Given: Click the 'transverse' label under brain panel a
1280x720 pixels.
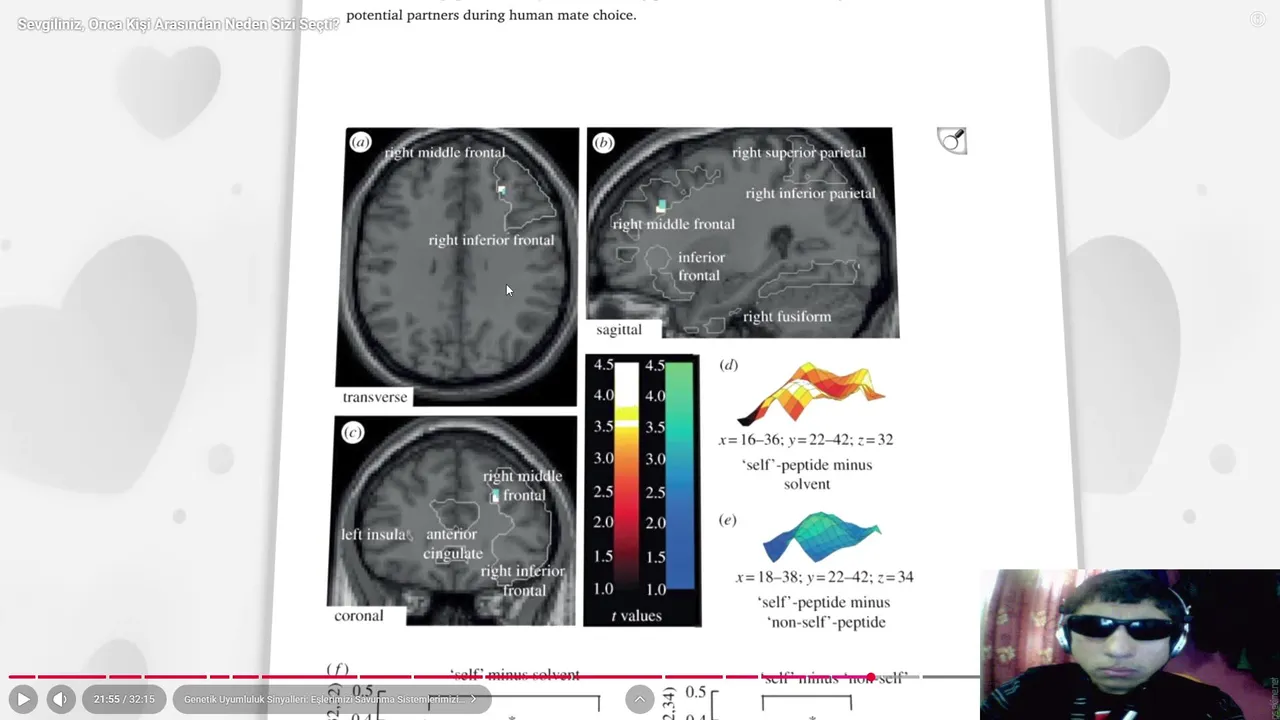Looking at the screenshot, I should tap(375, 397).
